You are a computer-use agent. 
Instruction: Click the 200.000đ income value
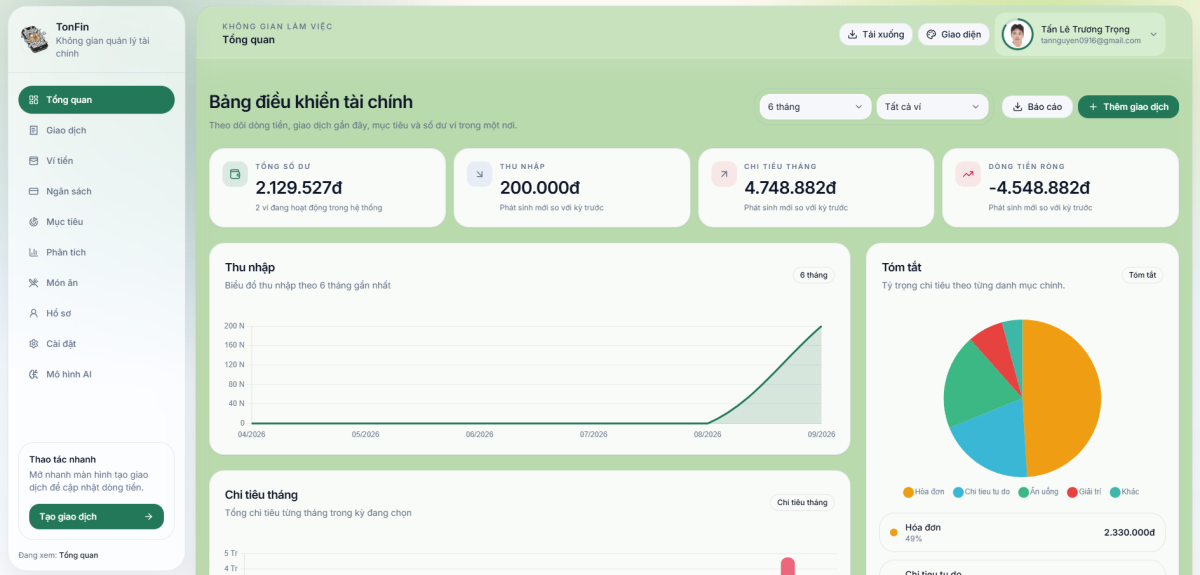pos(540,187)
